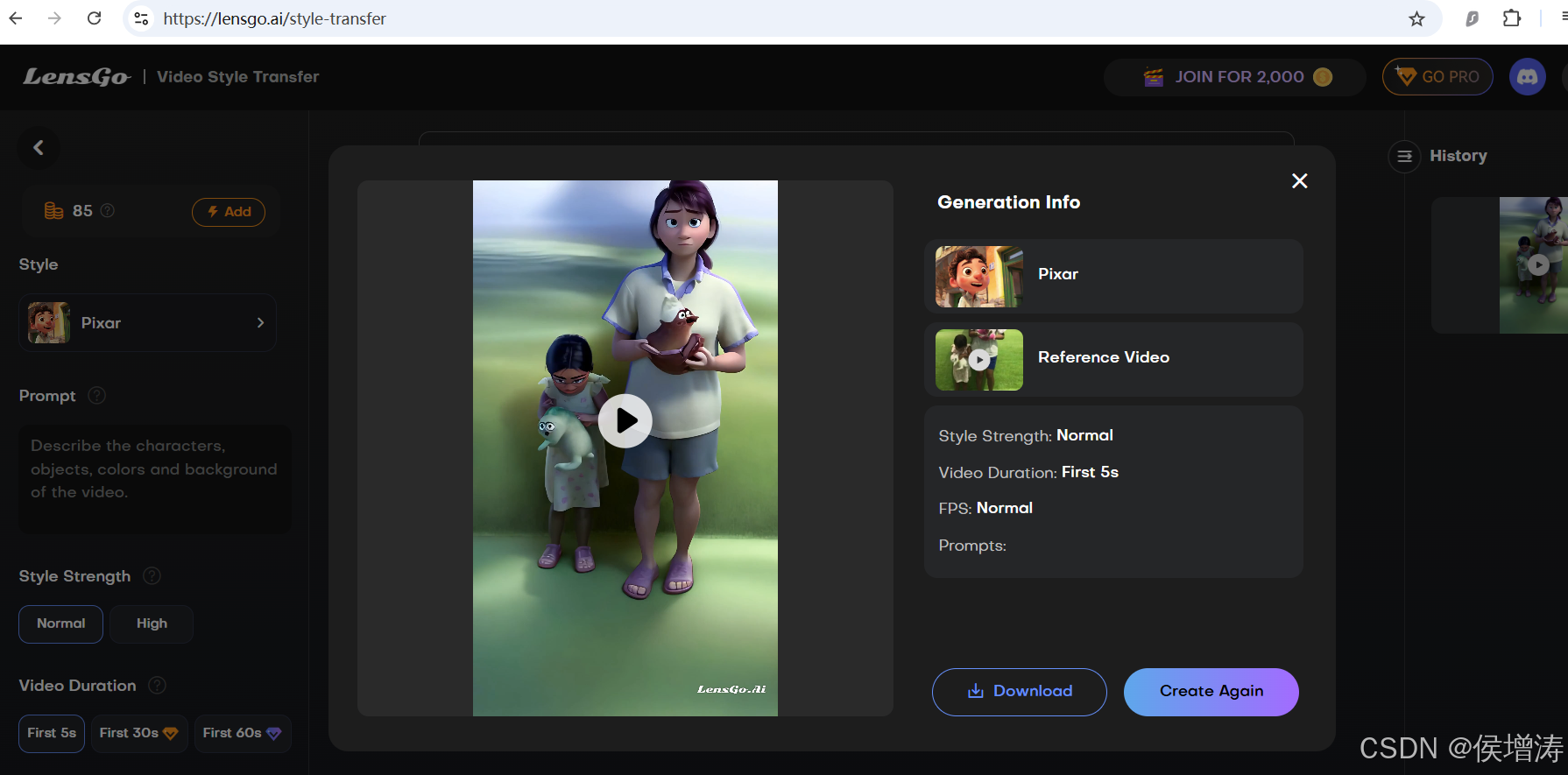Click the 'Video Duration: First 5s' info line

1028,473
